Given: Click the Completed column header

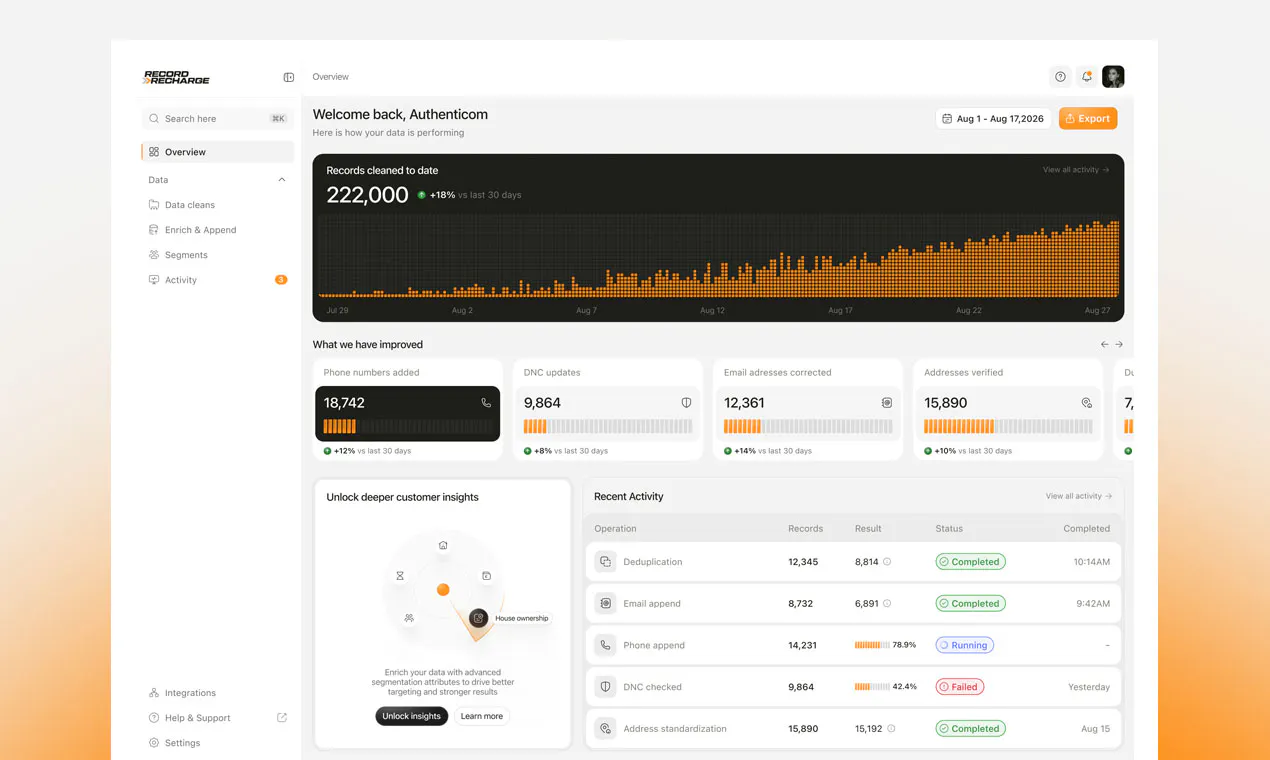Looking at the screenshot, I should pyautogui.click(x=1086, y=528).
